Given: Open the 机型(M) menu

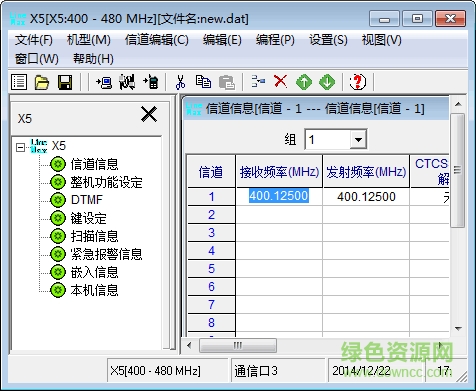Looking at the screenshot, I should click(89, 40).
